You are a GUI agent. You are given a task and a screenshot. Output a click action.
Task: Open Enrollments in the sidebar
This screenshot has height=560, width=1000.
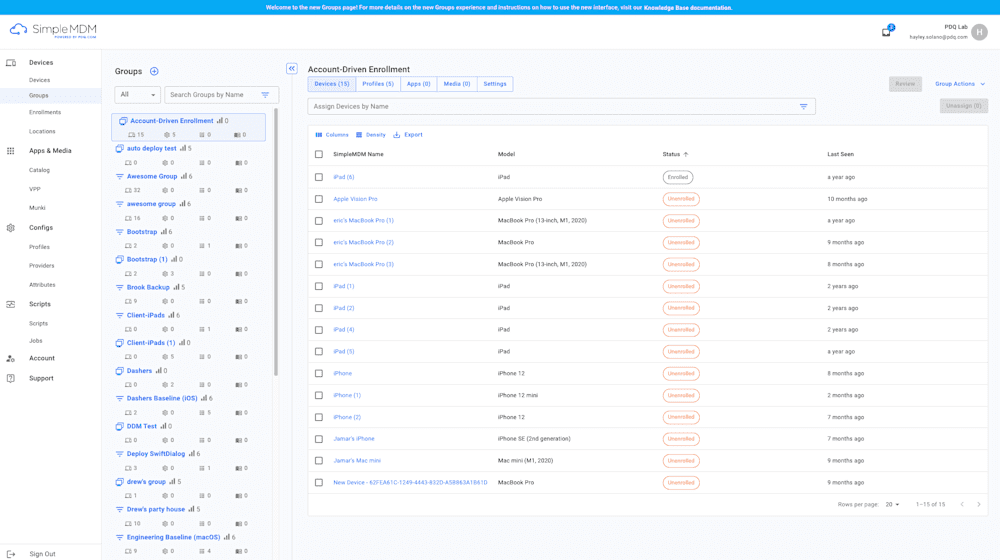pos(45,112)
